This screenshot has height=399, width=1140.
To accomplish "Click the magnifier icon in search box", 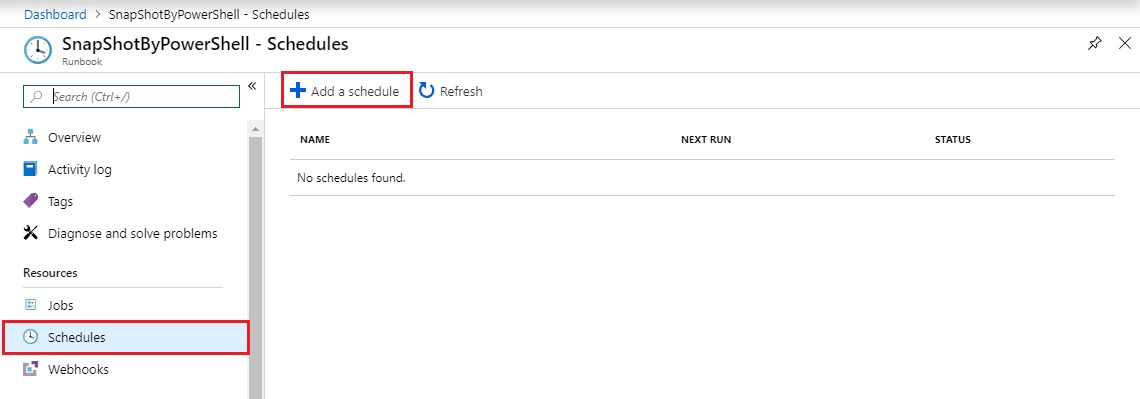I will click(36, 97).
